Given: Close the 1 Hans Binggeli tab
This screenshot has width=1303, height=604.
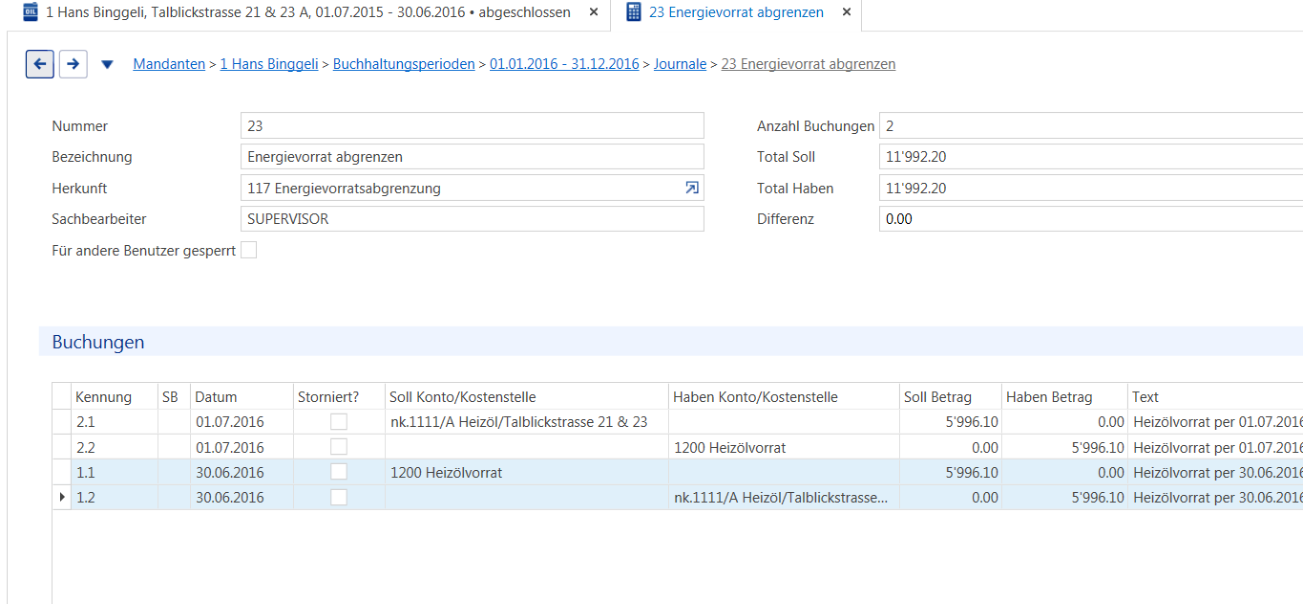Looking at the screenshot, I should [x=594, y=13].
